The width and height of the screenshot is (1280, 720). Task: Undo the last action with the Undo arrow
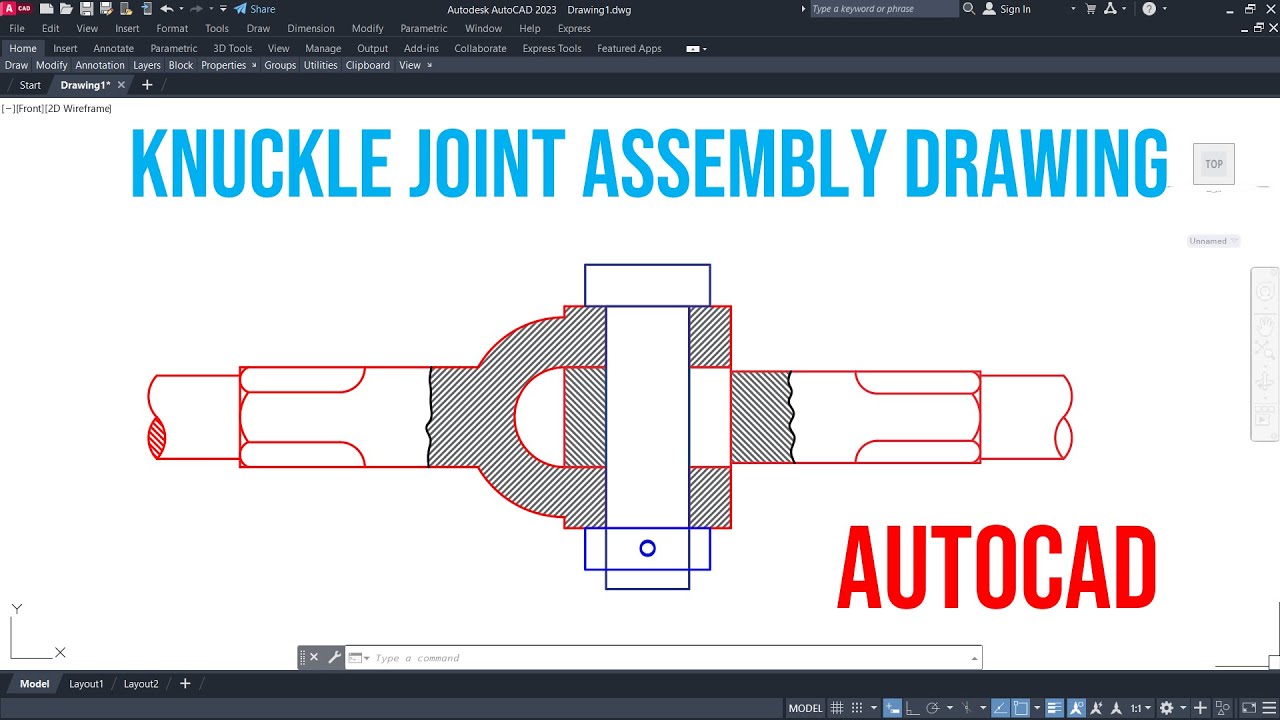click(166, 9)
